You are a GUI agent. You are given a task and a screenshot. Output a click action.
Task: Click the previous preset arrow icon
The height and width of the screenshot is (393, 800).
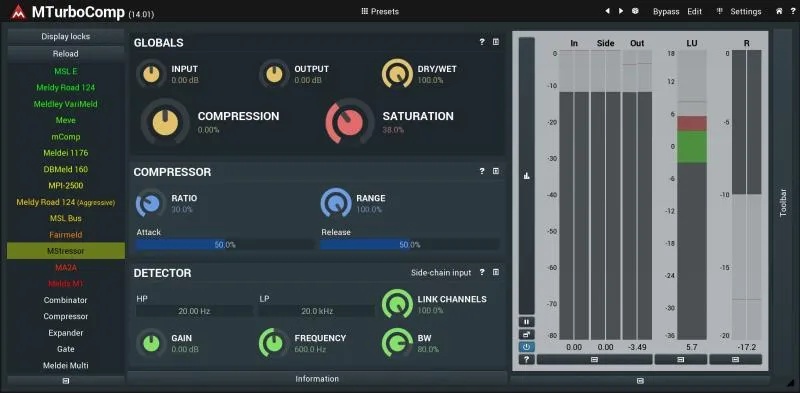607,11
